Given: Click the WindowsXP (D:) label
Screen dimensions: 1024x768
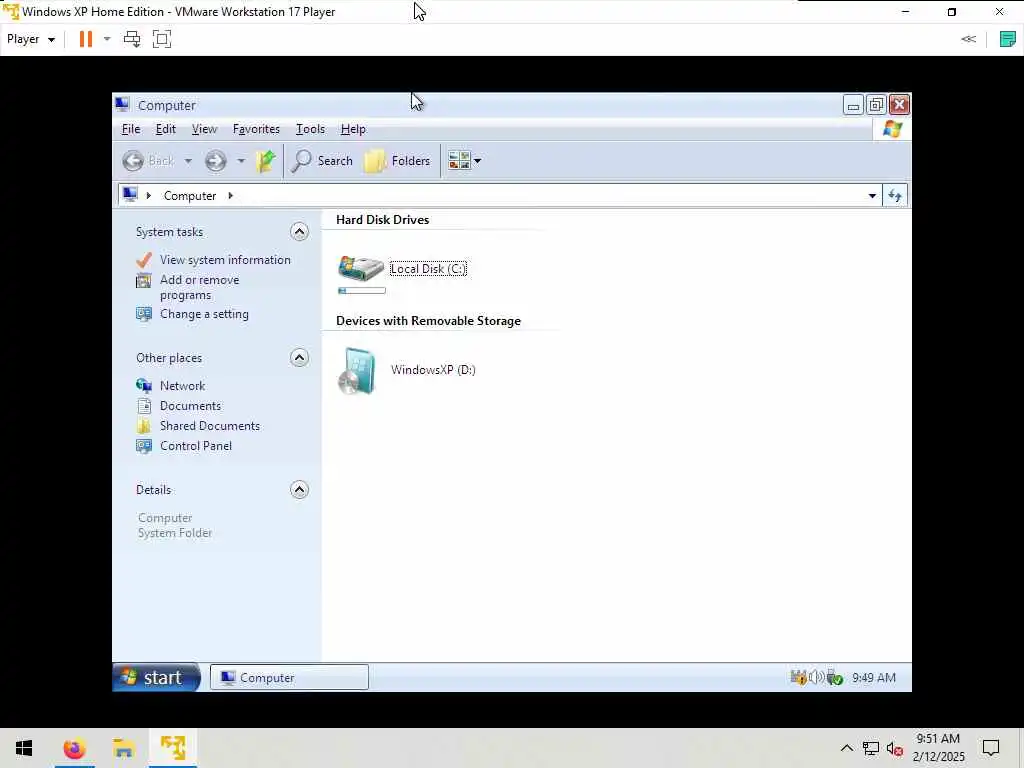Looking at the screenshot, I should pyautogui.click(x=433, y=370).
